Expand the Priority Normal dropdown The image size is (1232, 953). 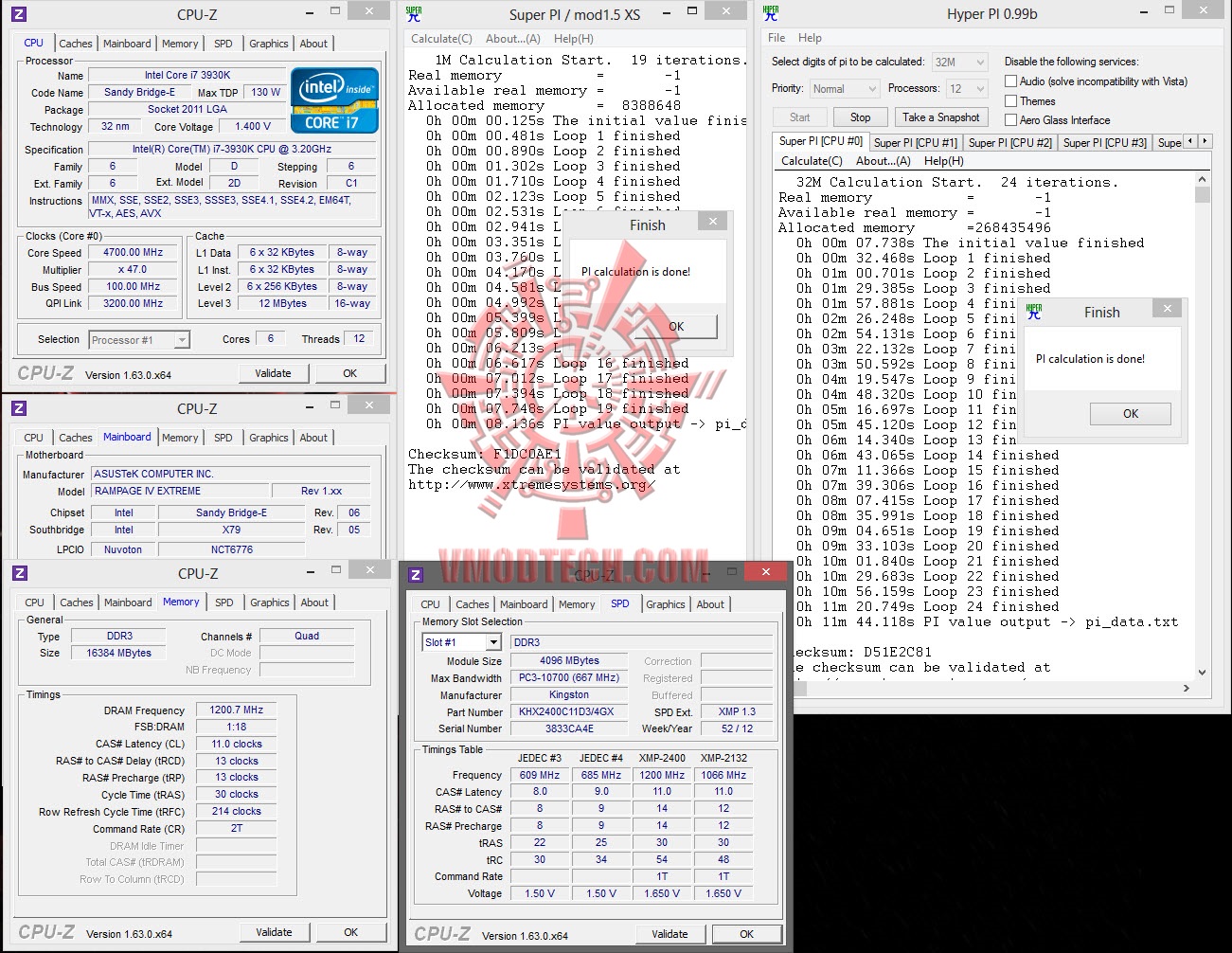(845, 89)
